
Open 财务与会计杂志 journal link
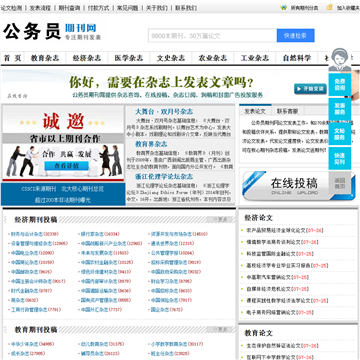[27, 234]
